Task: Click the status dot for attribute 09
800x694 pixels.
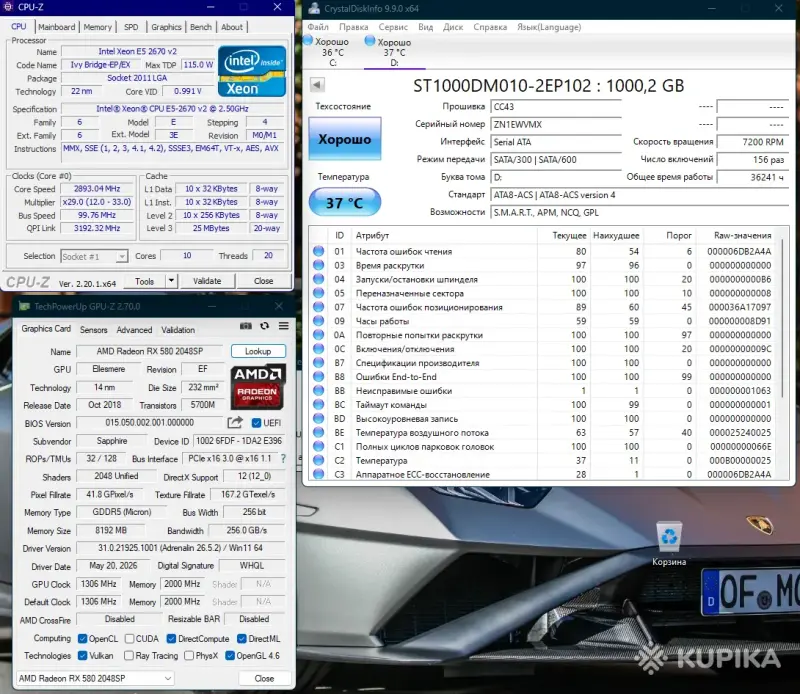Action: tap(319, 321)
